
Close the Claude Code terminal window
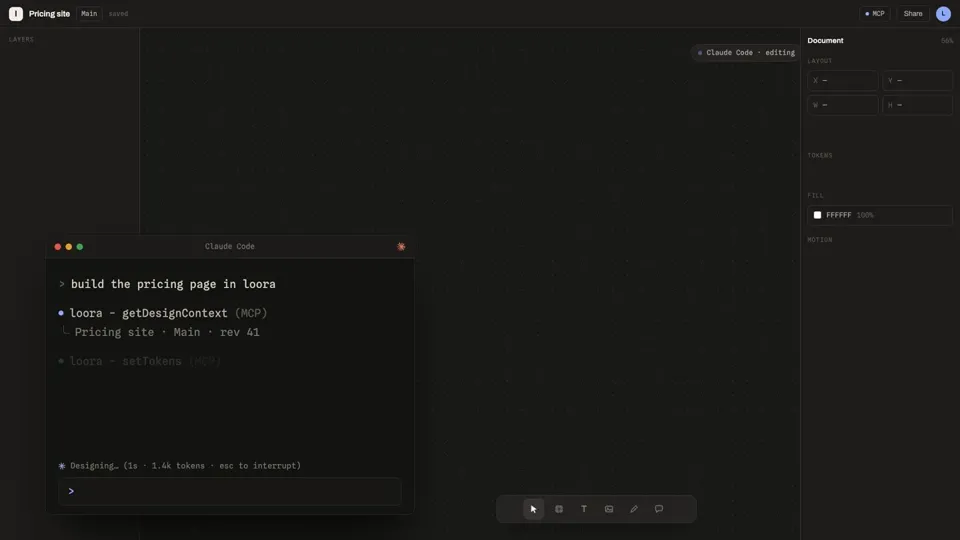(58, 247)
